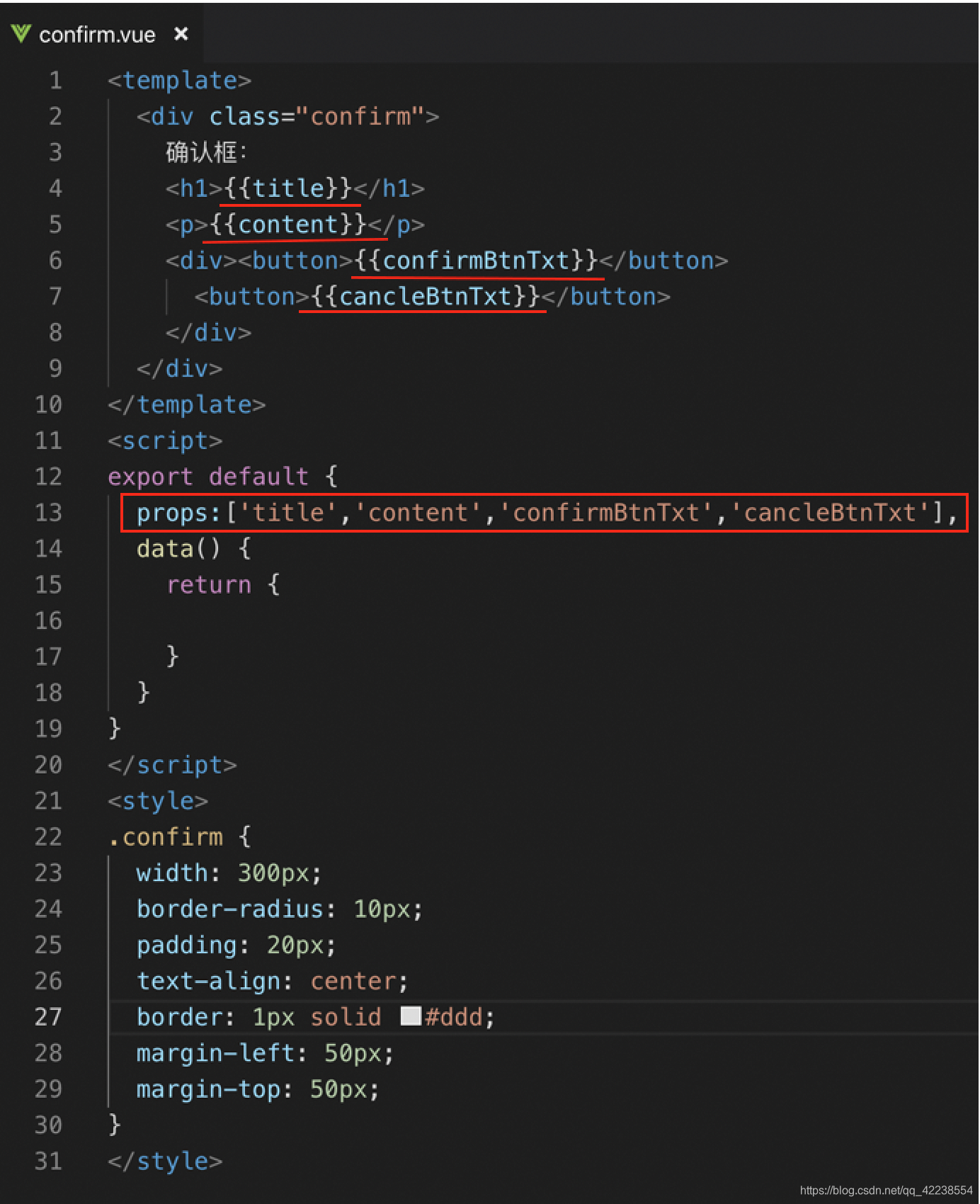The height and width of the screenshot is (1204, 980).
Task: Click line number 13 in the gutter
Action: click(x=48, y=512)
